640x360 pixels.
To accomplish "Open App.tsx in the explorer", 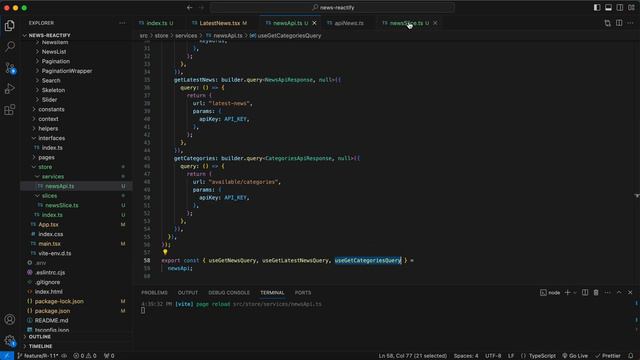I will (48, 224).
